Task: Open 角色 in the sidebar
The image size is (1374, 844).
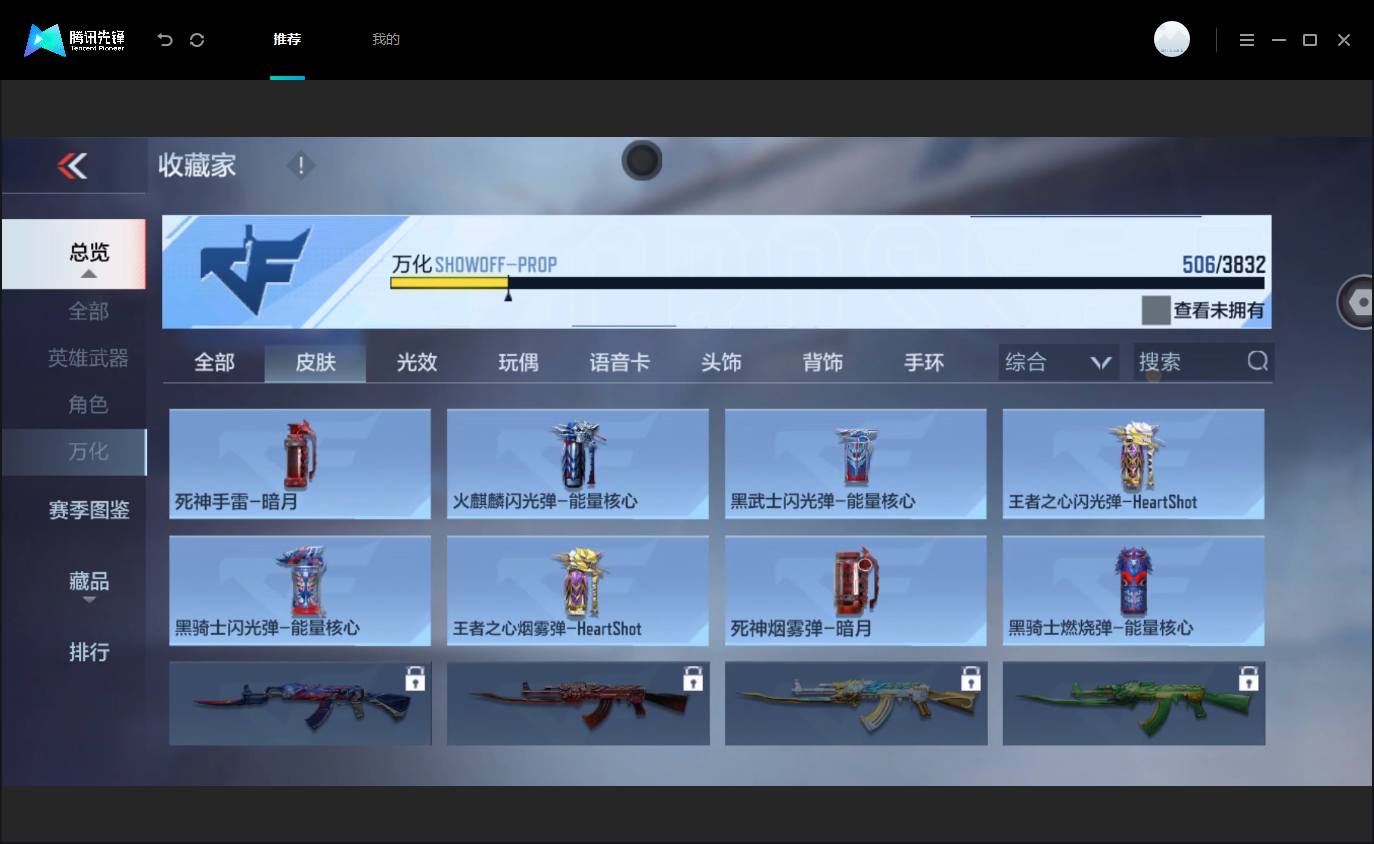Action: click(88, 405)
